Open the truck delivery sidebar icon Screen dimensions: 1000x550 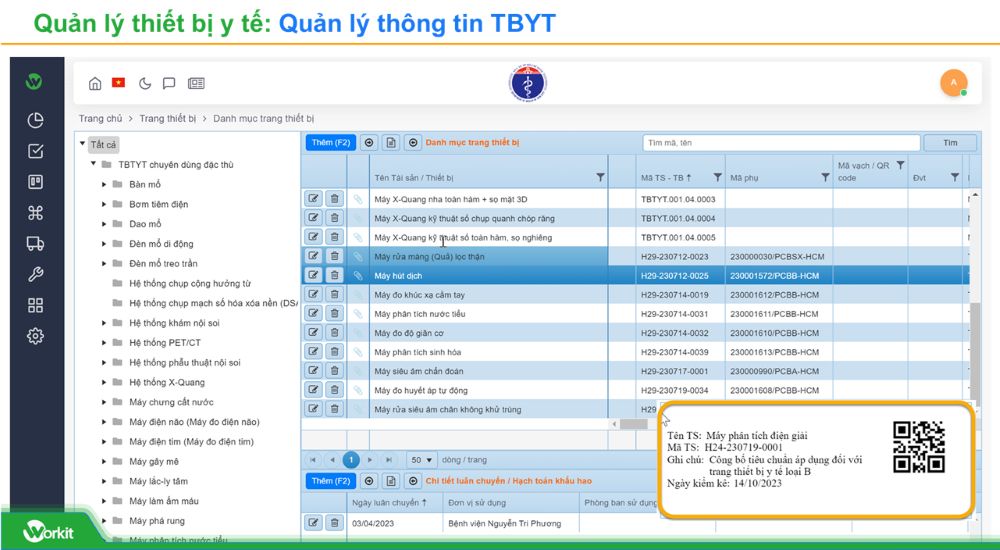[x=36, y=243]
